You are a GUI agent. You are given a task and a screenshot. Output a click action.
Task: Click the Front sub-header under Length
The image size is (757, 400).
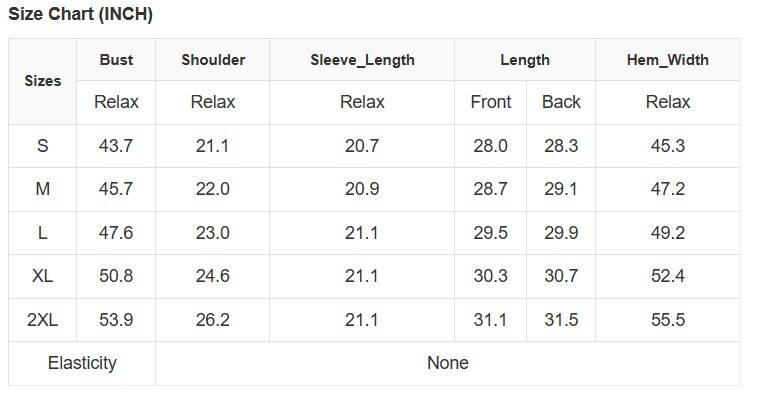click(491, 102)
